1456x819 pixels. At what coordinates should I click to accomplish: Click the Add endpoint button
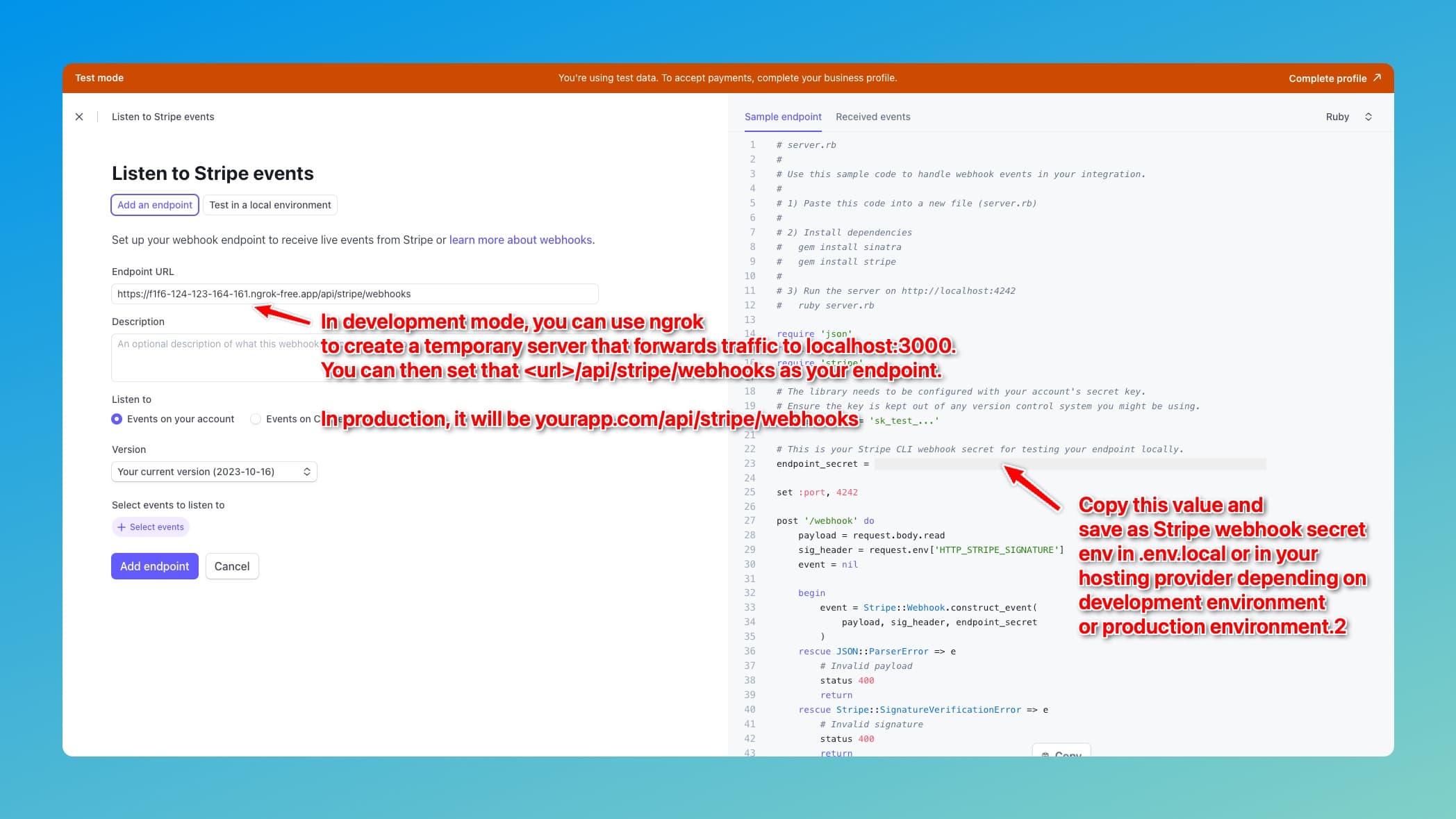[x=154, y=566]
